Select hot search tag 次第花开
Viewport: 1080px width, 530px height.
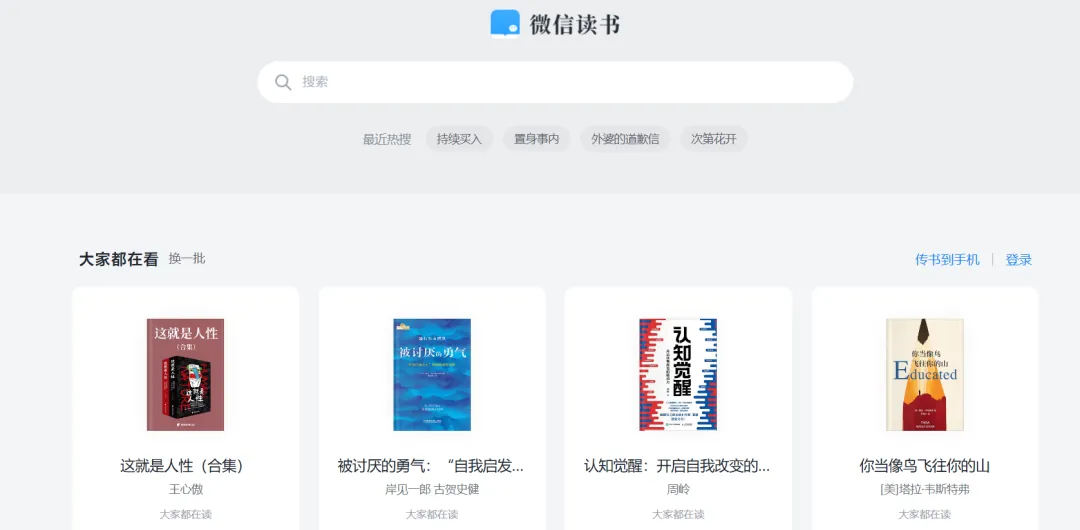coord(714,139)
